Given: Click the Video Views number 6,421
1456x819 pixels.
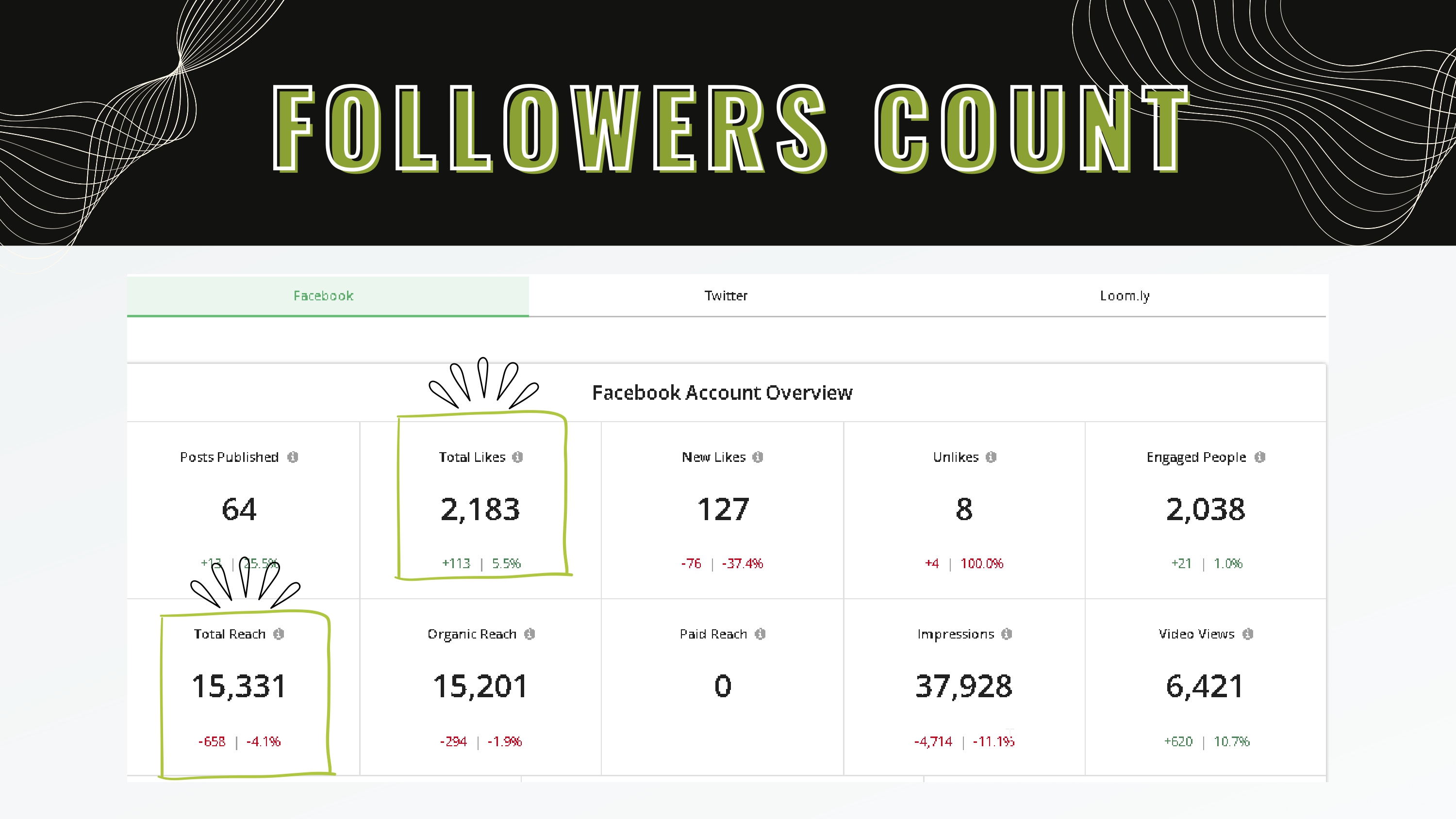Looking at the screenshot, I should [1205, 686].
